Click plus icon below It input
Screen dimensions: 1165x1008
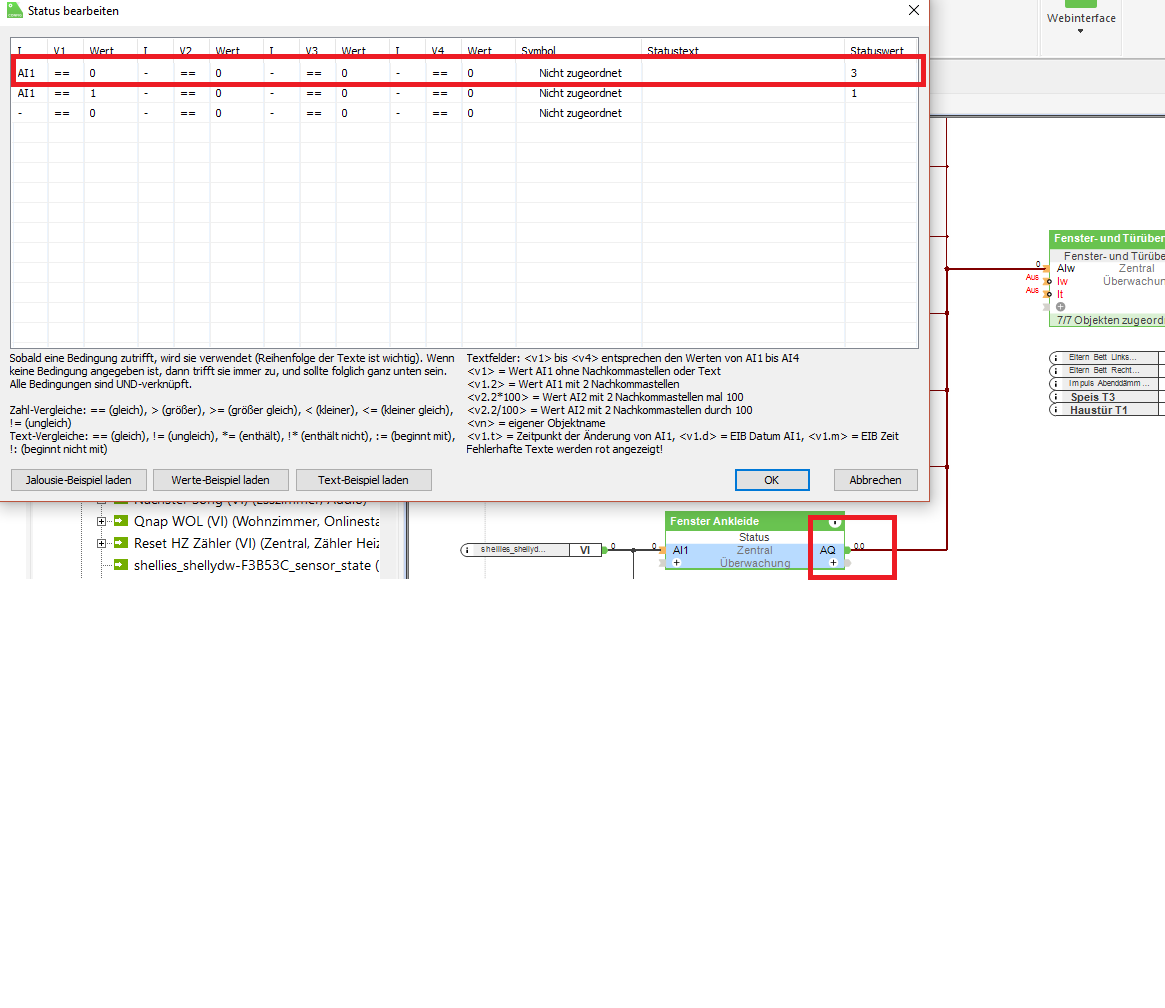(1060, 307)
